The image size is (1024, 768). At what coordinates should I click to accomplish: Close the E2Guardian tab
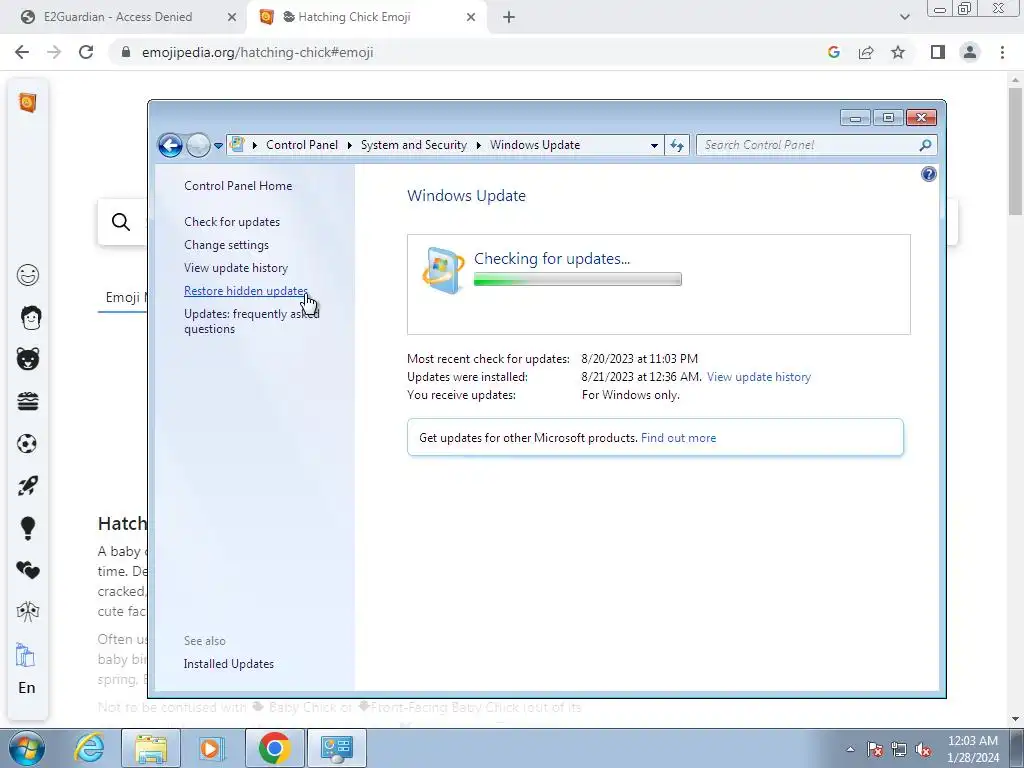[231, 17]
